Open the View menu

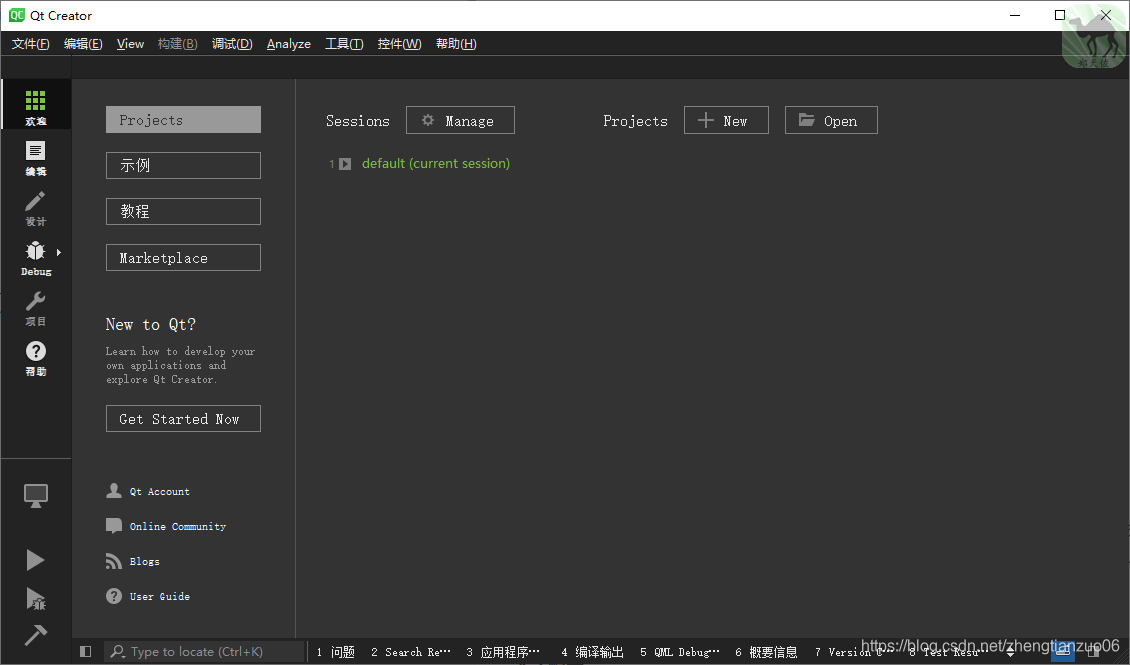coord(130,44)
